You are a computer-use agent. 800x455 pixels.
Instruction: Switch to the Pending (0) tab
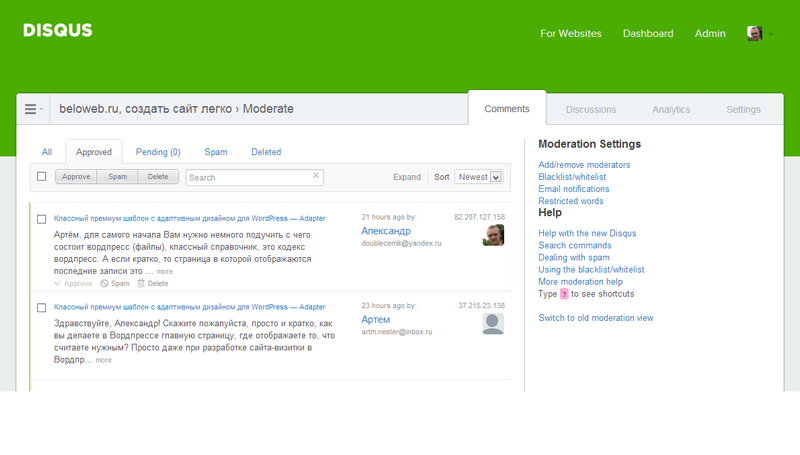point(158,152)
